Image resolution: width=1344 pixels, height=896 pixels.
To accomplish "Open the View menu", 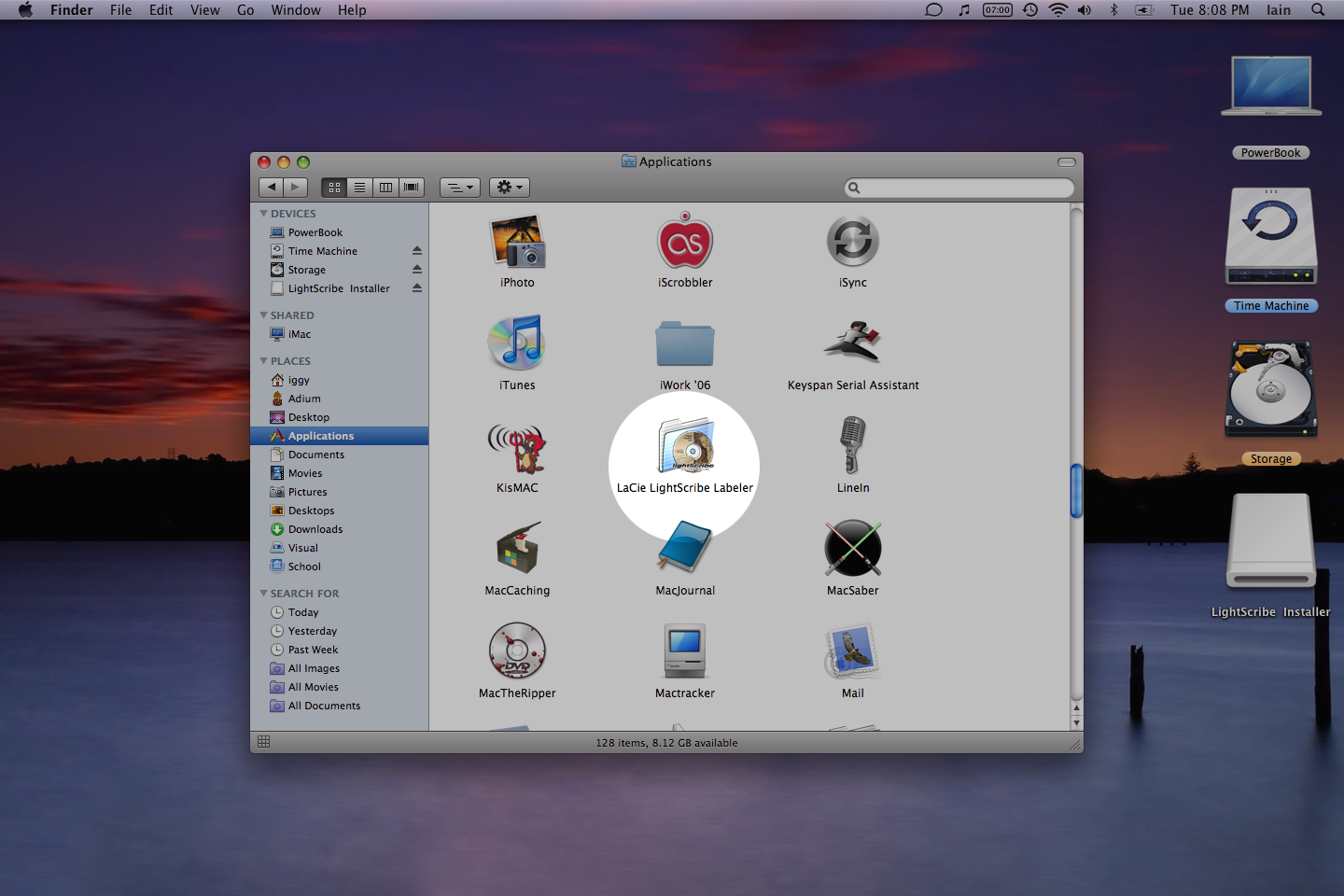I will tap(205, 10).
